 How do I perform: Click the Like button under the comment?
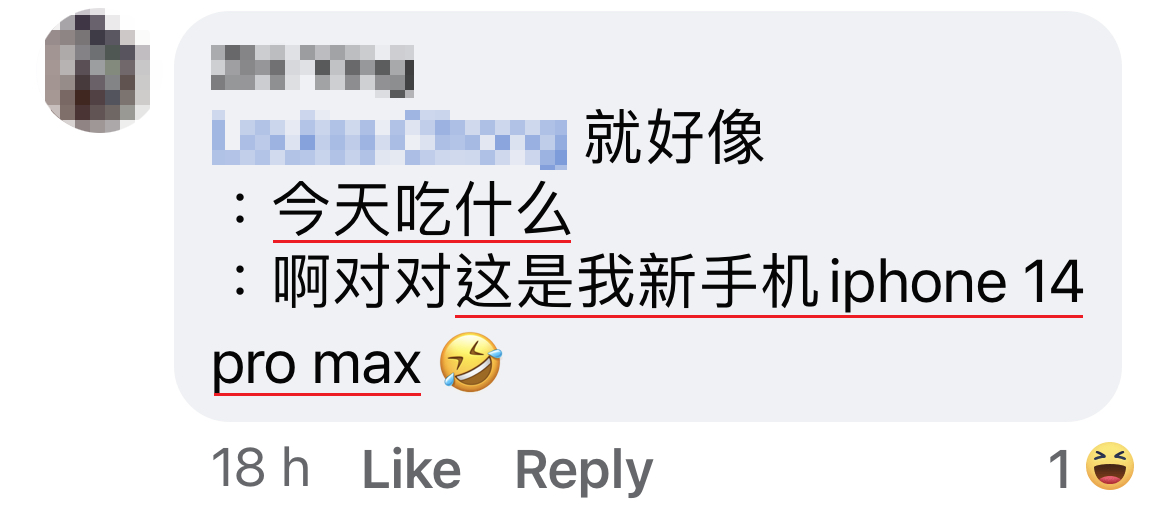point(410,470)
